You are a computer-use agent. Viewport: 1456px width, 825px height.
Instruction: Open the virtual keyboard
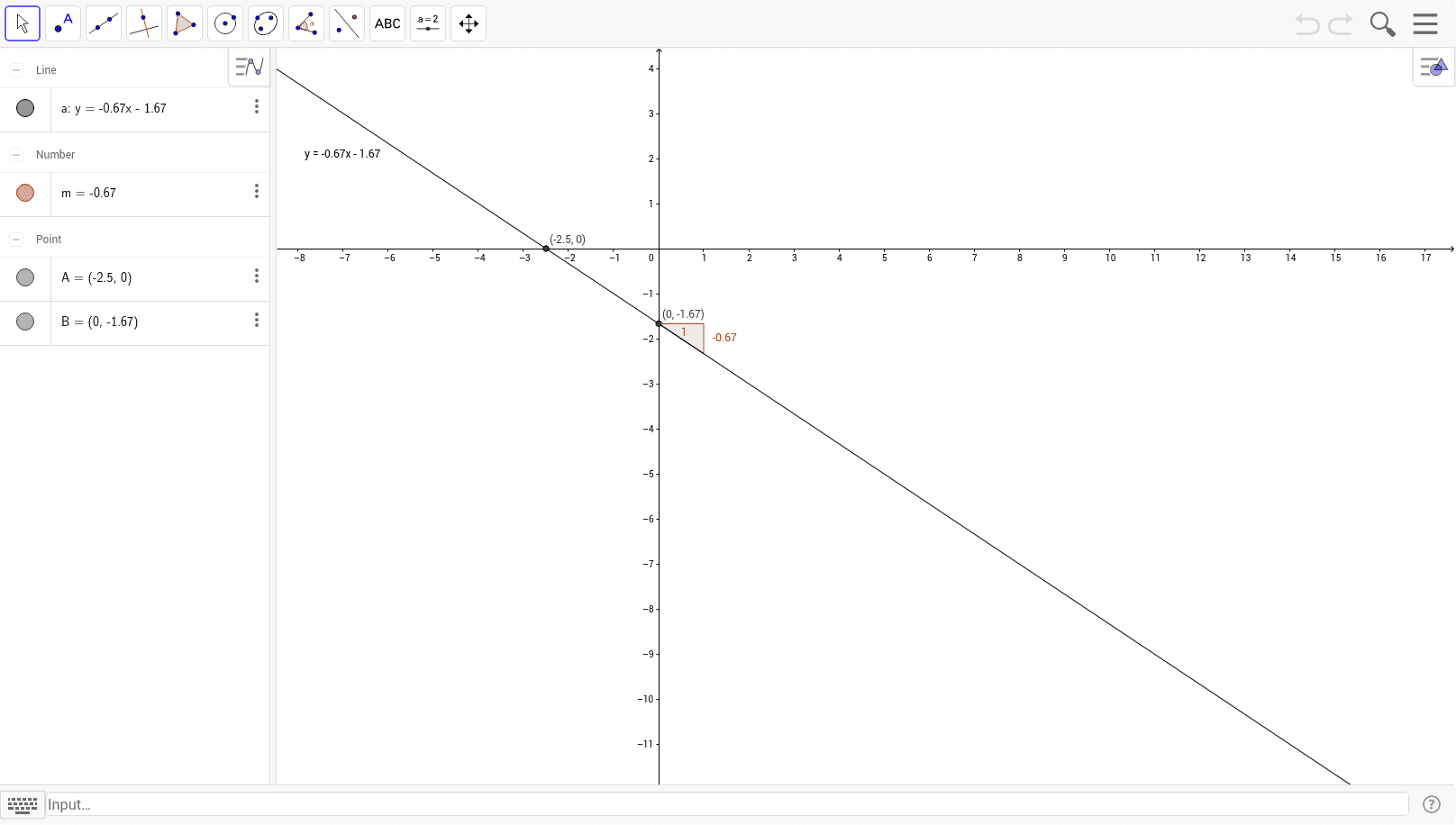[x=23, y=804]
